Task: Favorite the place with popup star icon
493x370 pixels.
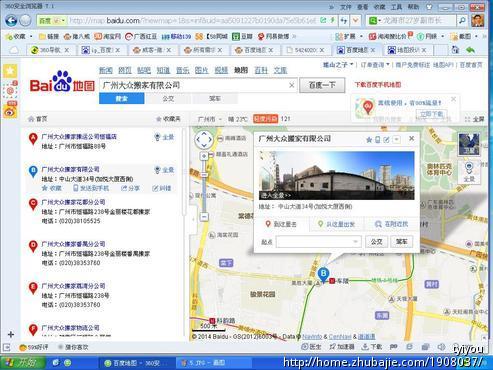Action: [369, 139]
